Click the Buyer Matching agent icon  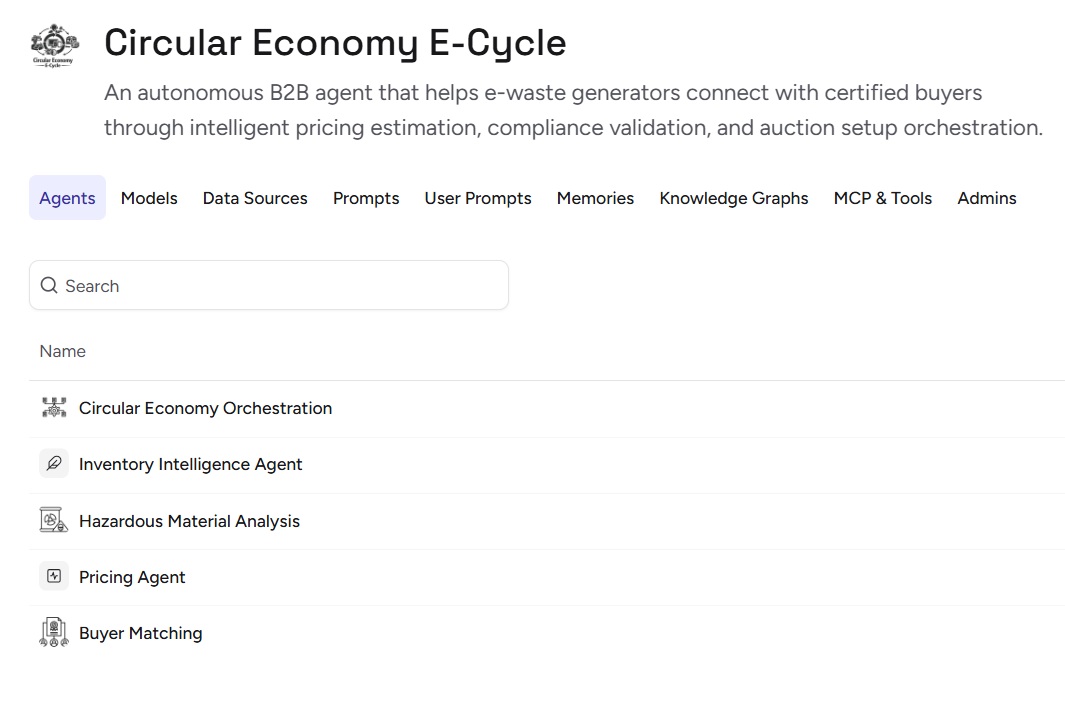[54, 632]
